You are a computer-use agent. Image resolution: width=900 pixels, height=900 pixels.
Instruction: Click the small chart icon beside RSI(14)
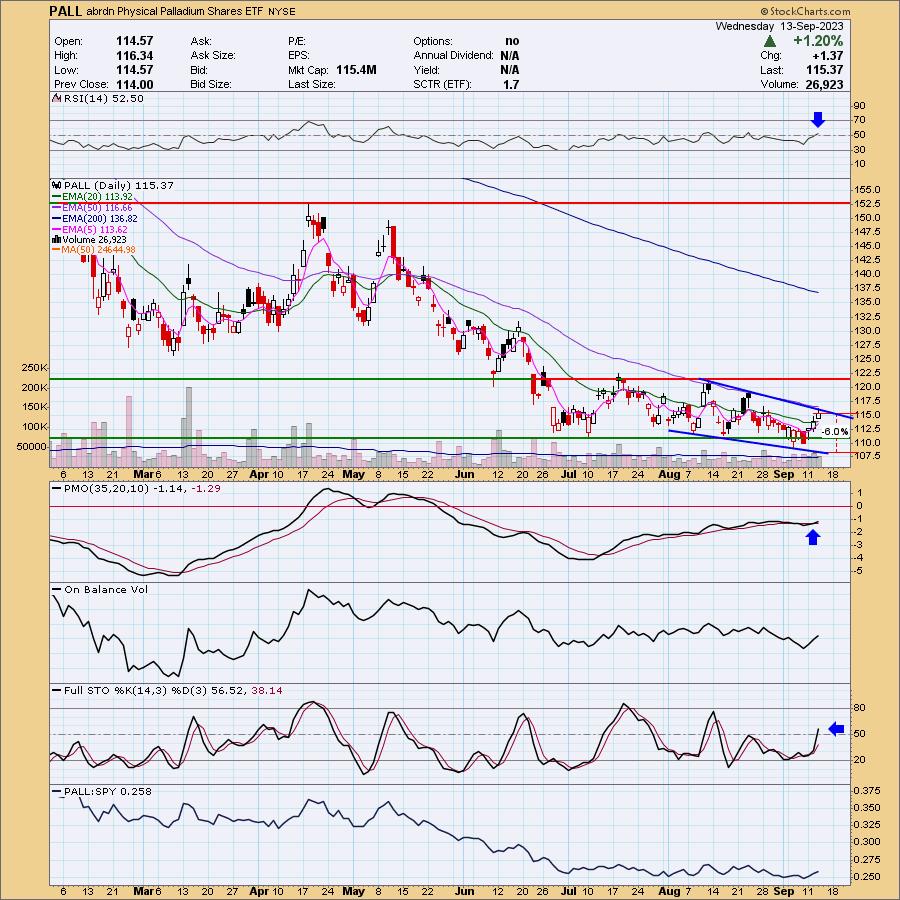[56, 98]
